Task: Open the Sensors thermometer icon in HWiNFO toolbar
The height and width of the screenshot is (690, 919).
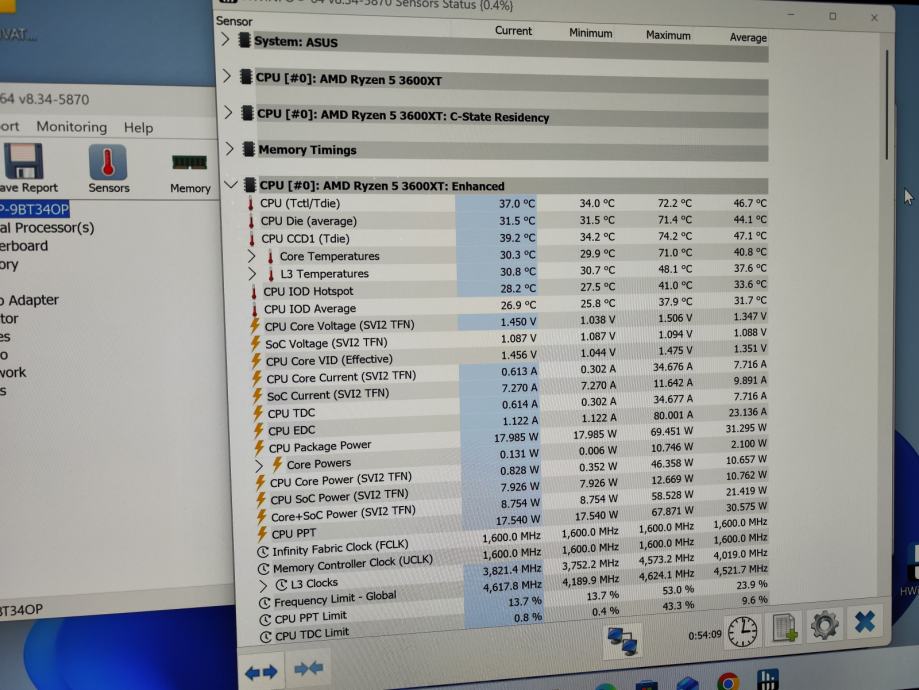Action: click(108, 162)
